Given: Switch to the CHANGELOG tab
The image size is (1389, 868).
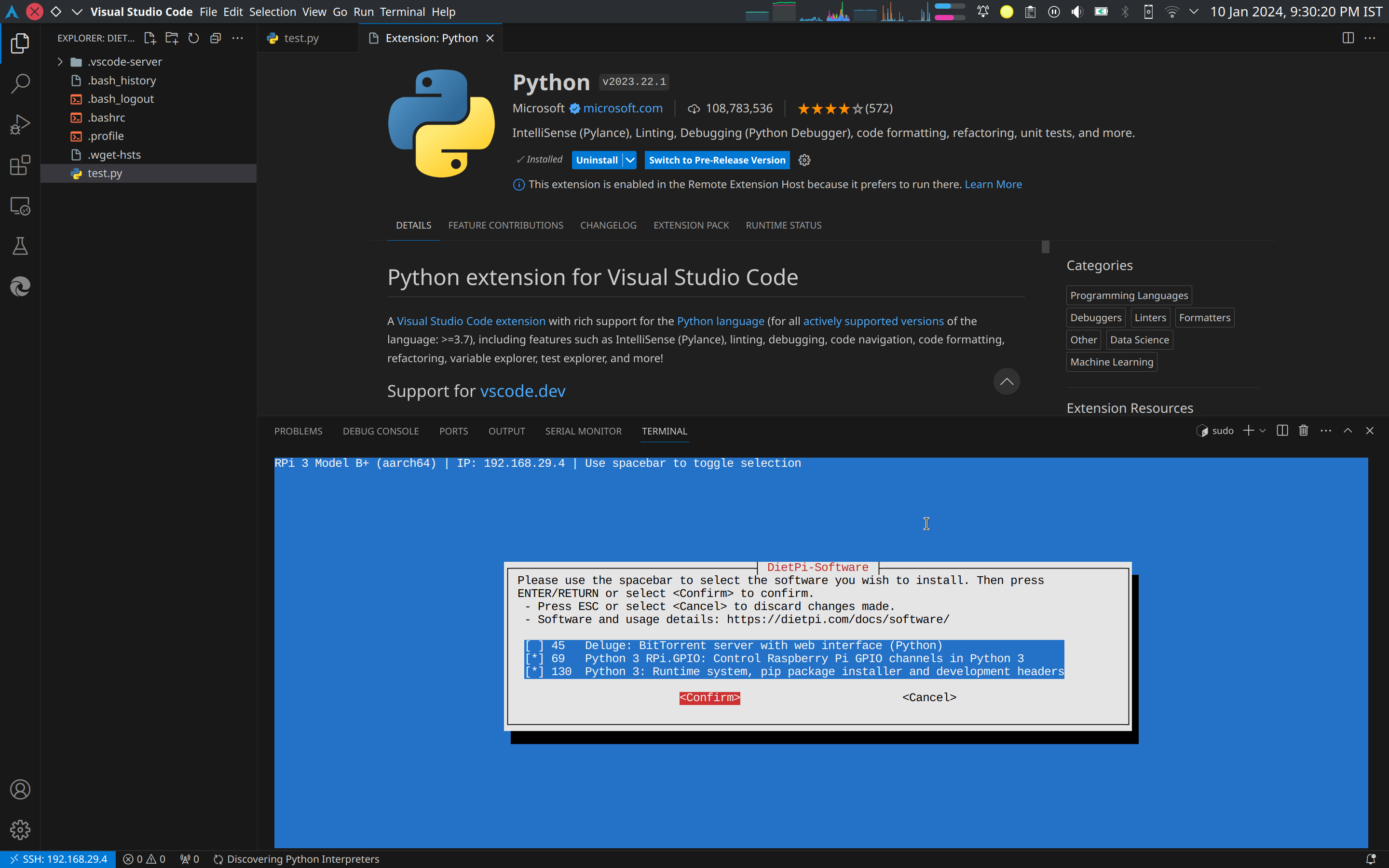Looking at the screenshot, I should (608, 225).
